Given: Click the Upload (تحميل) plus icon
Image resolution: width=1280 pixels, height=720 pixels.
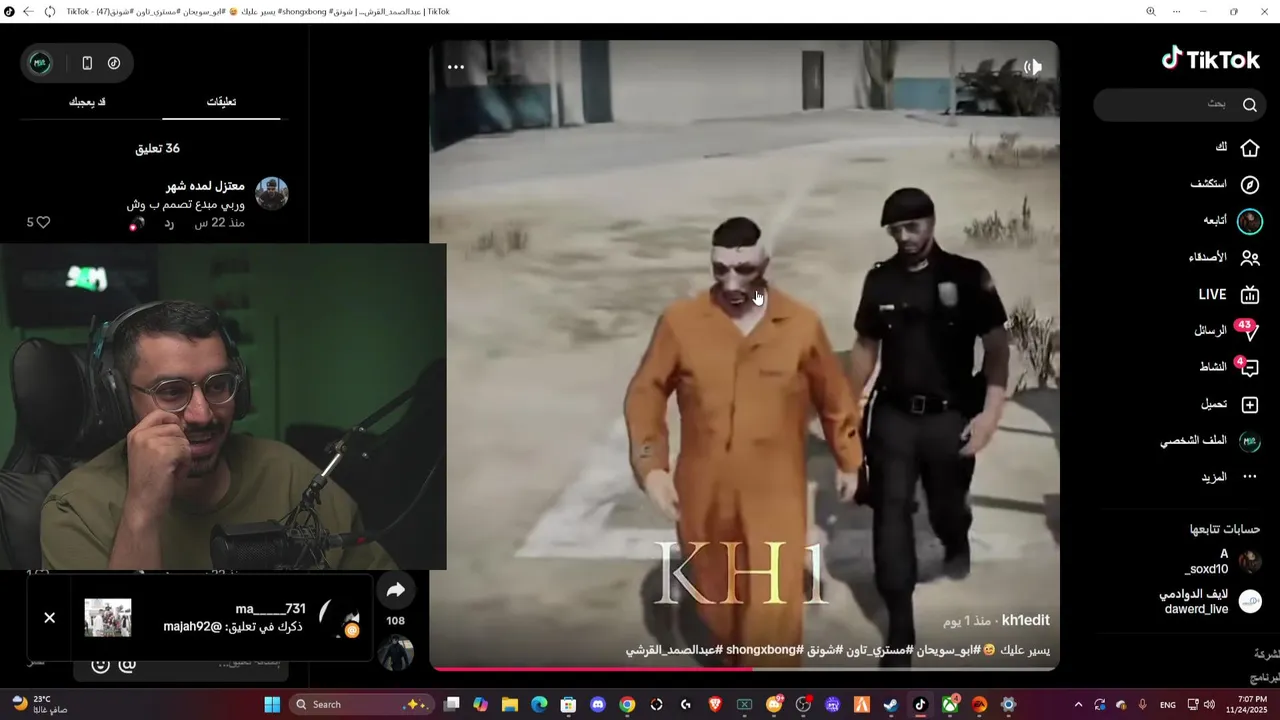Looking at the screenshot, I should tap(1249, 405).
